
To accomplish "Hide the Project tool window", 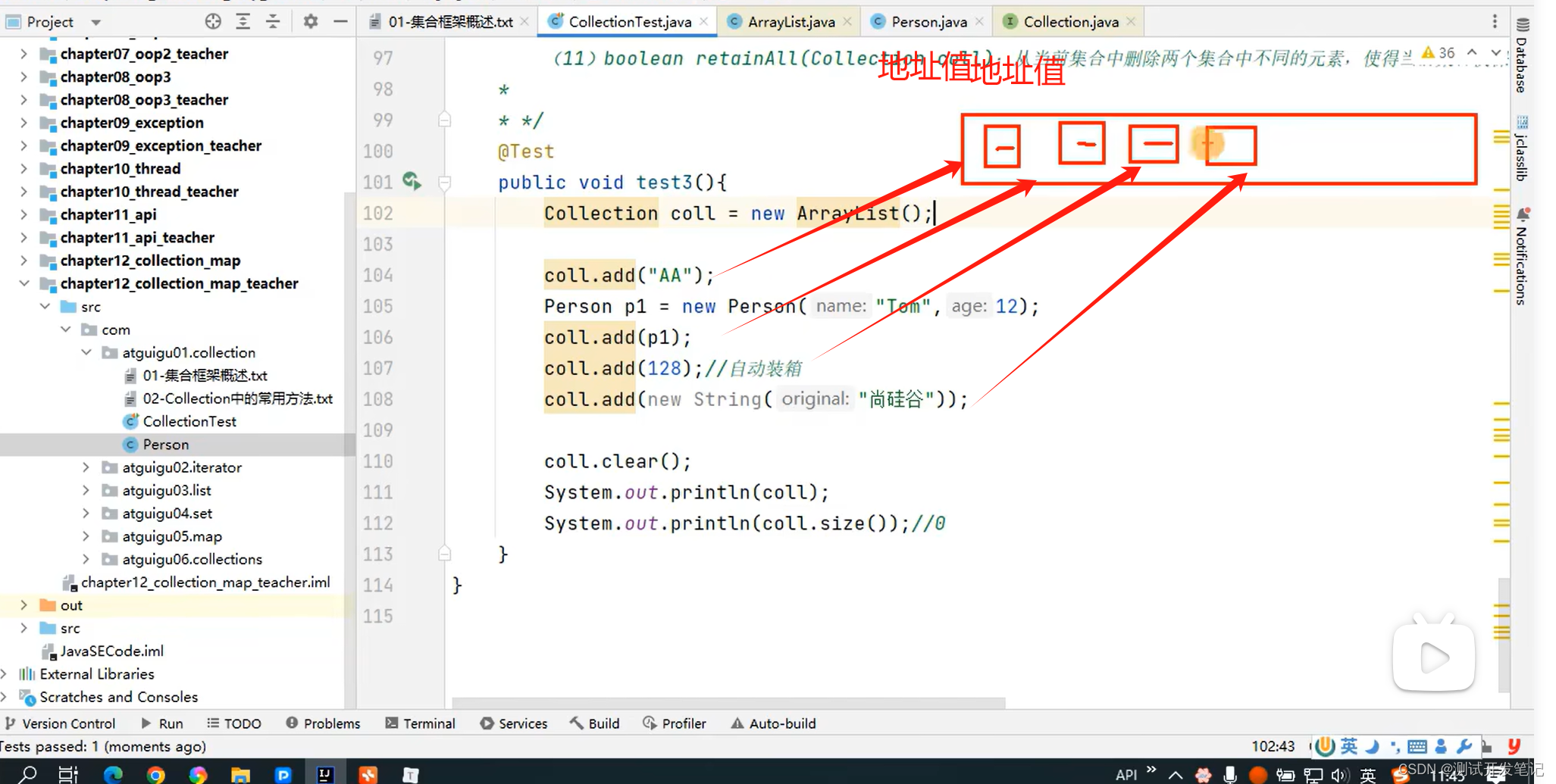I will (x=340, y=22).
